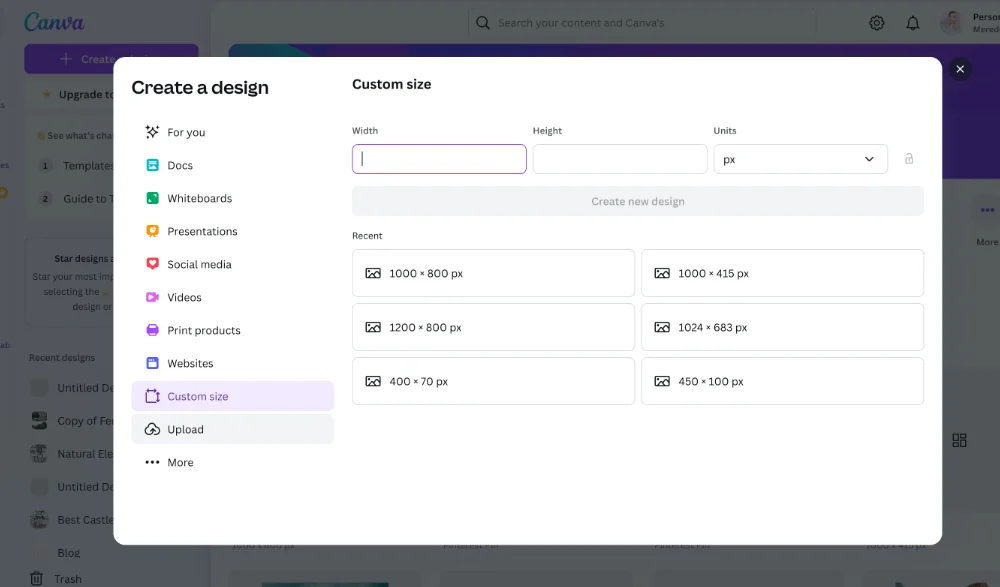Focus the Width input field
This screenshot has height=587, width=1000.
[439, 159]
